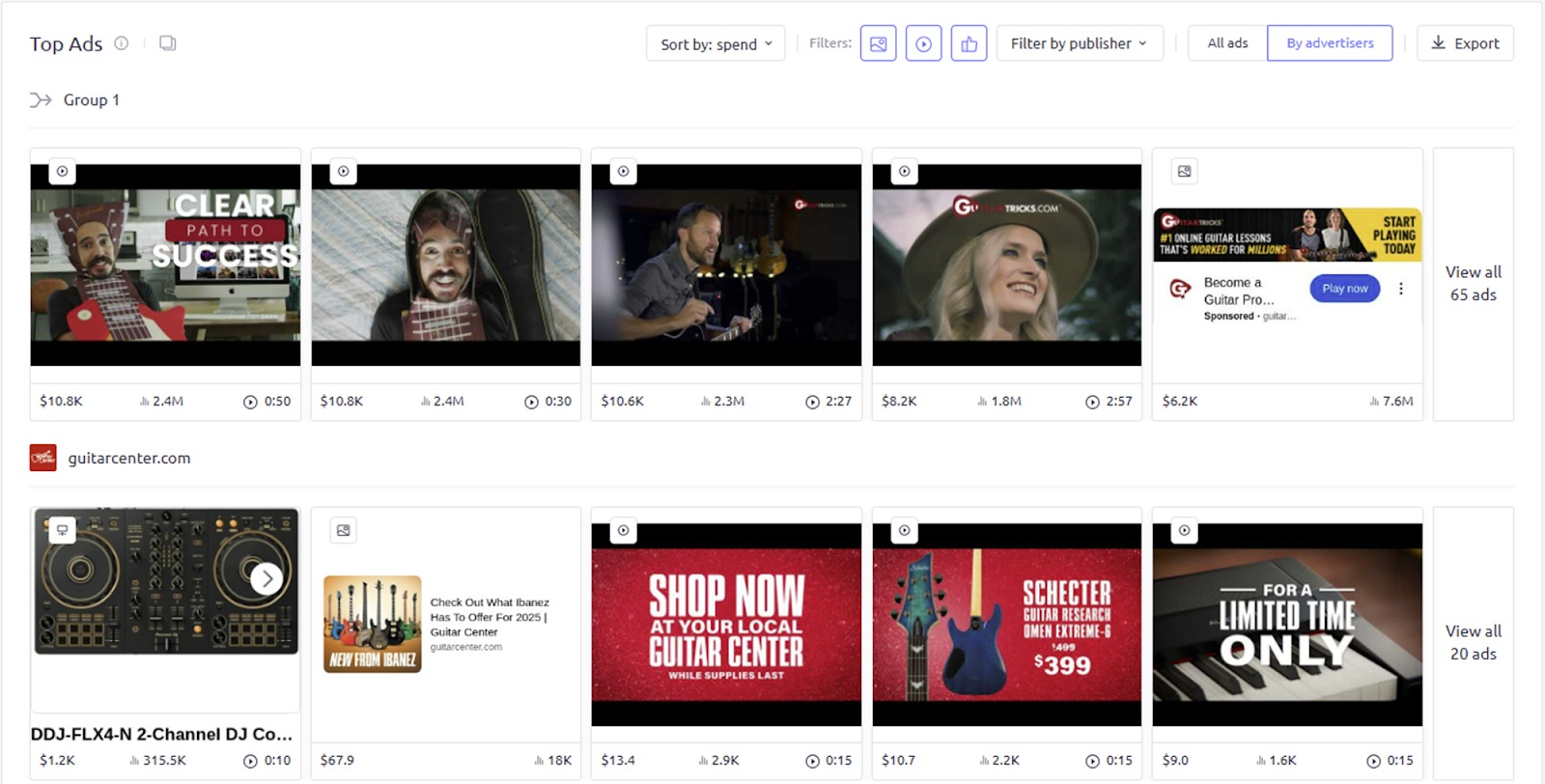Screen dimensions: 1545x784
Task: Click the Top Ads info icon
Action: 121,43
